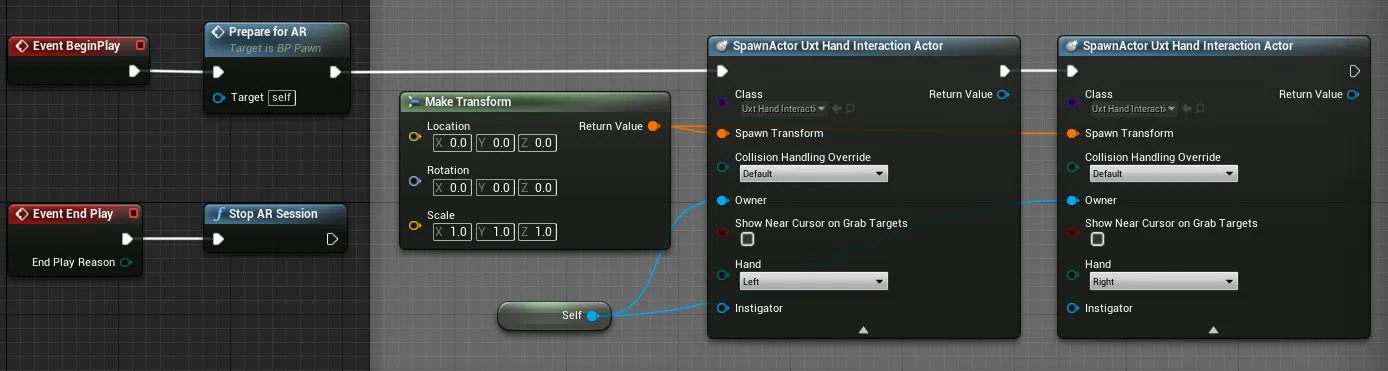Select the Event BeginPlay node title
The image size is (1388, 371).
76,46
